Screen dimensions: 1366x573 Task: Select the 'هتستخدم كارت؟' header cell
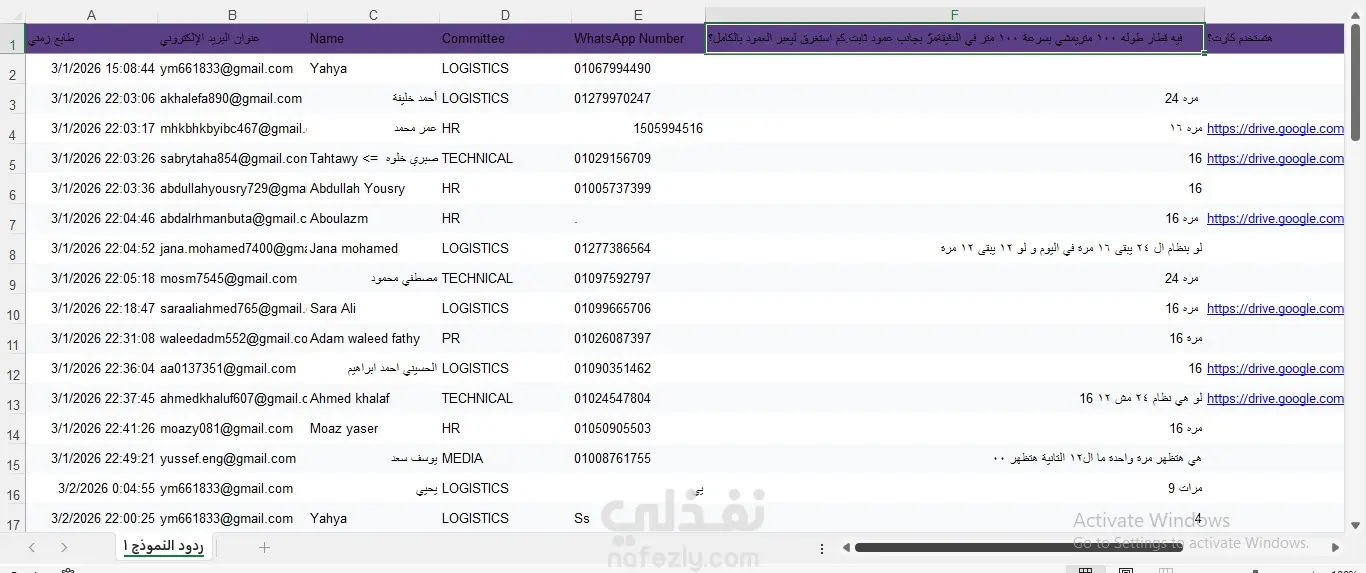(1275, 39)
